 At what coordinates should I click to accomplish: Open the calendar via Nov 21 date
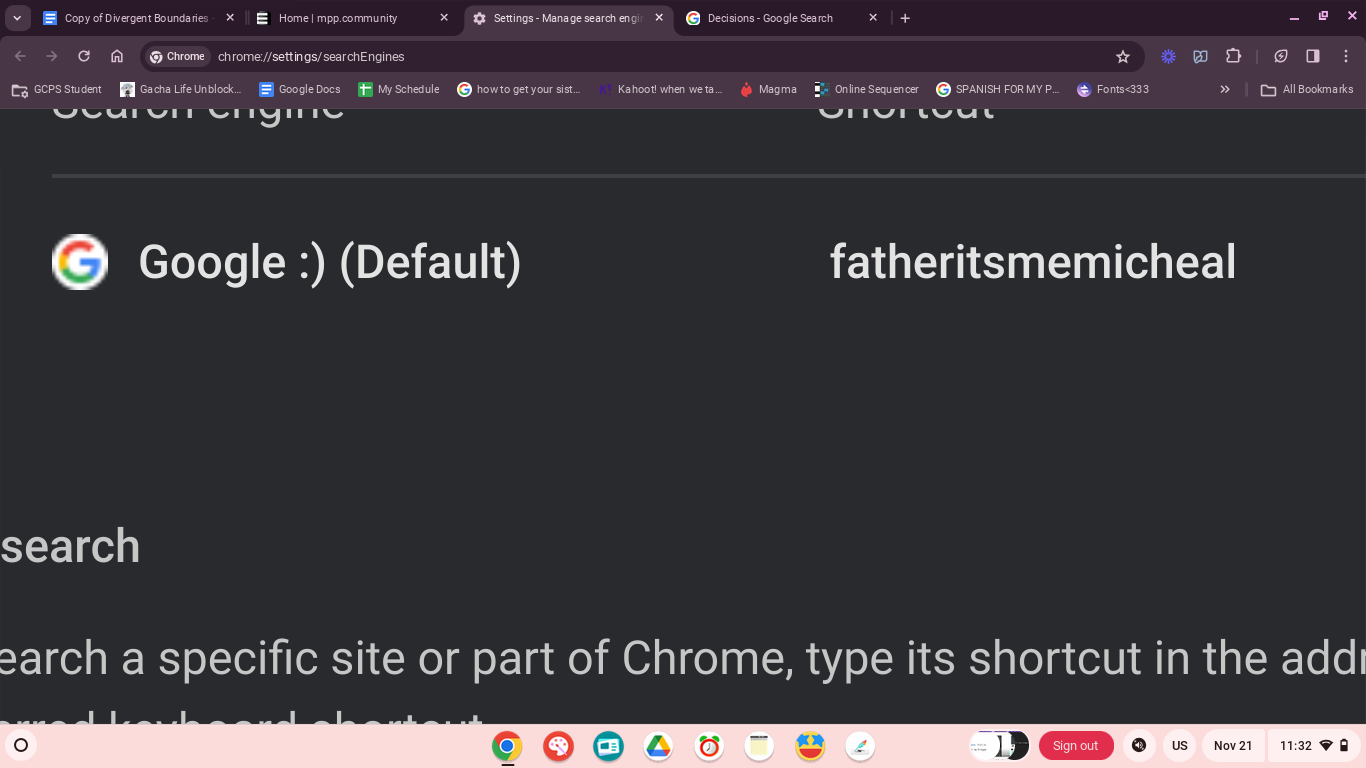[x=1233, y=745]
